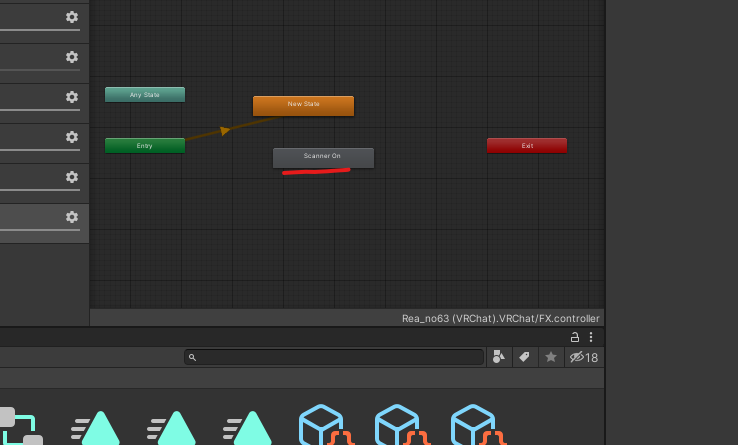
Task: Select the Any State node
Action: 145,95
